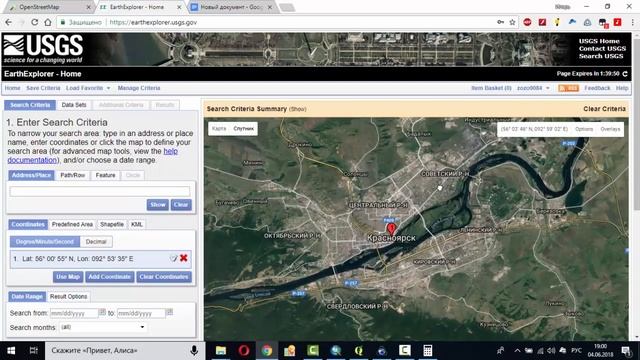
Task: Open the Manage Criteria link
Action: 139,88
